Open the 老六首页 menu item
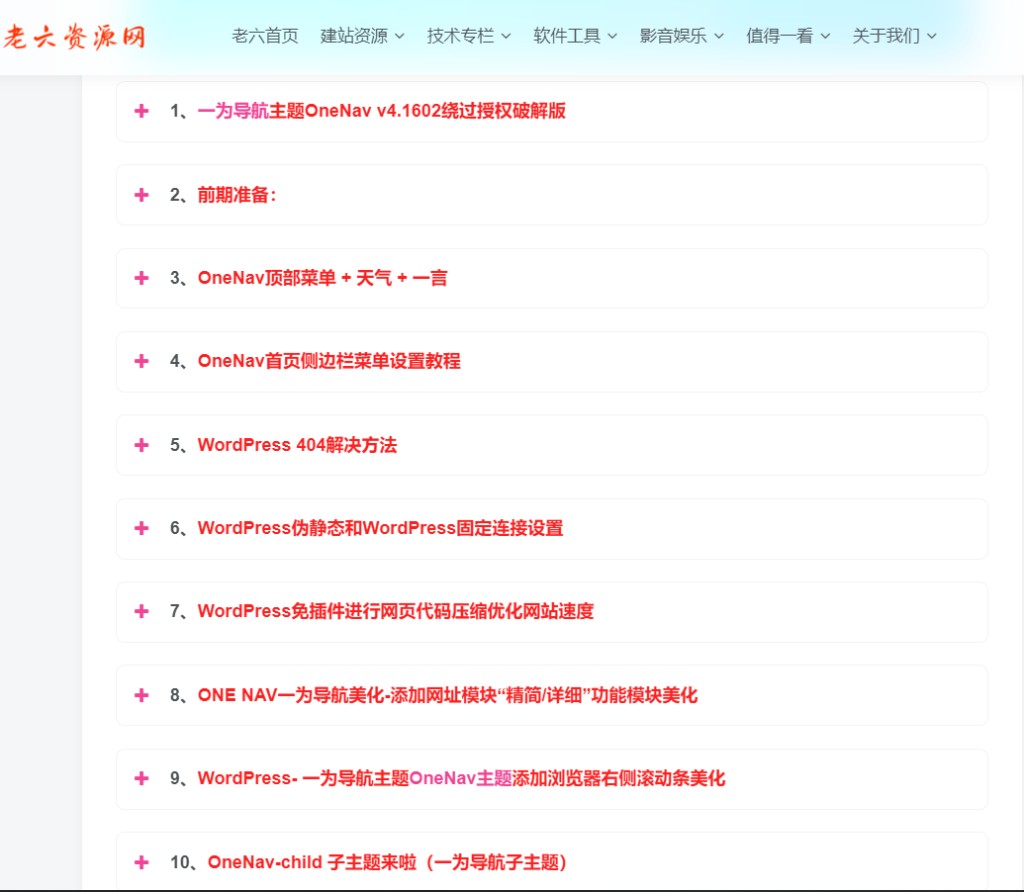This screenshot has width=1024, height=892. (265, 36)
